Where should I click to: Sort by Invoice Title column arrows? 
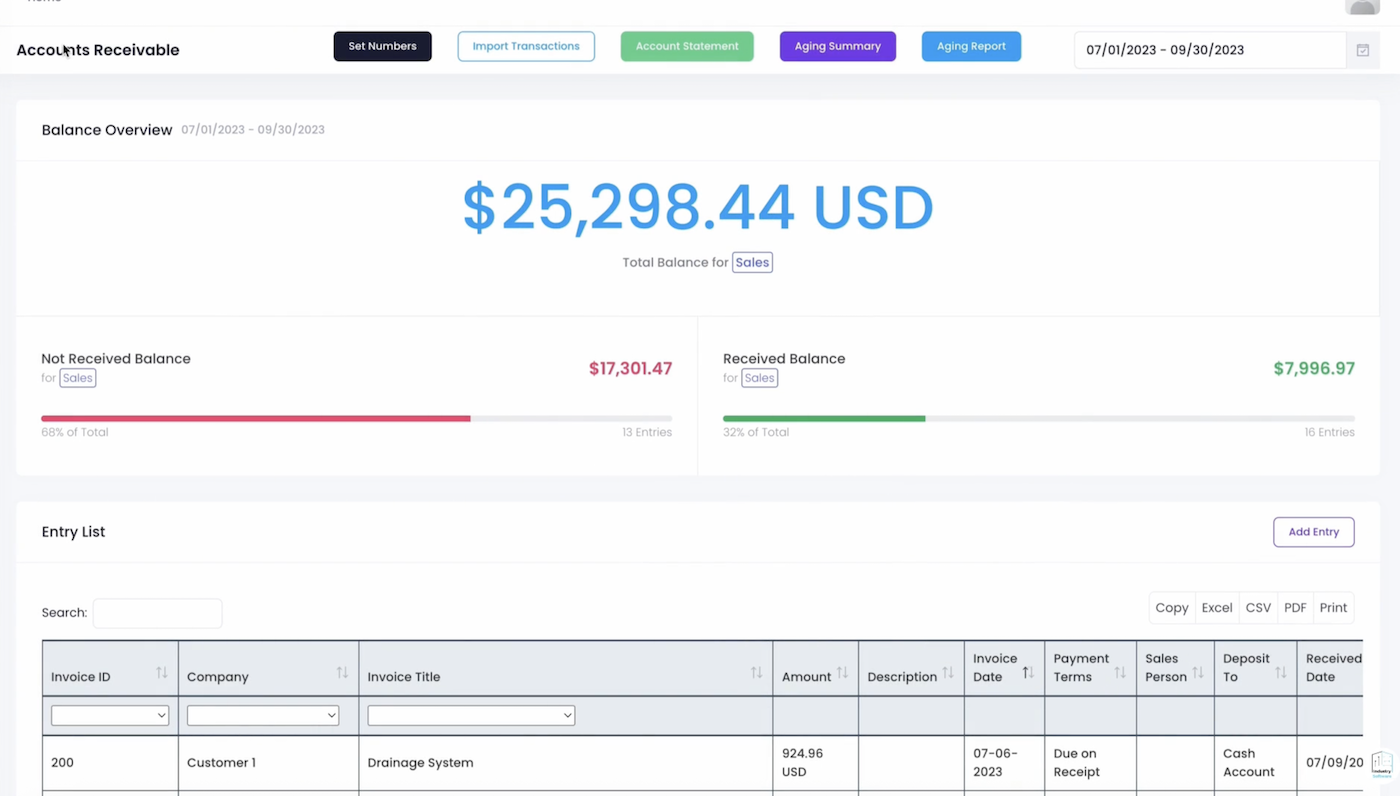756,673
